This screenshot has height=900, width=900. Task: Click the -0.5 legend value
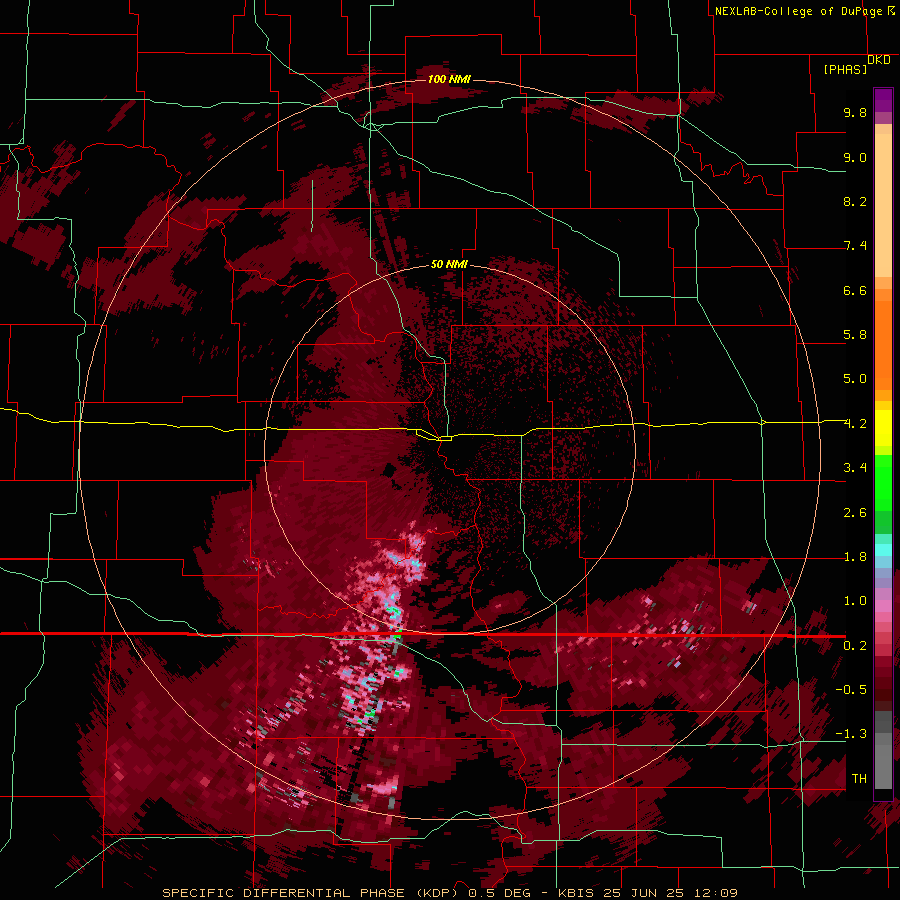[851, 690]
